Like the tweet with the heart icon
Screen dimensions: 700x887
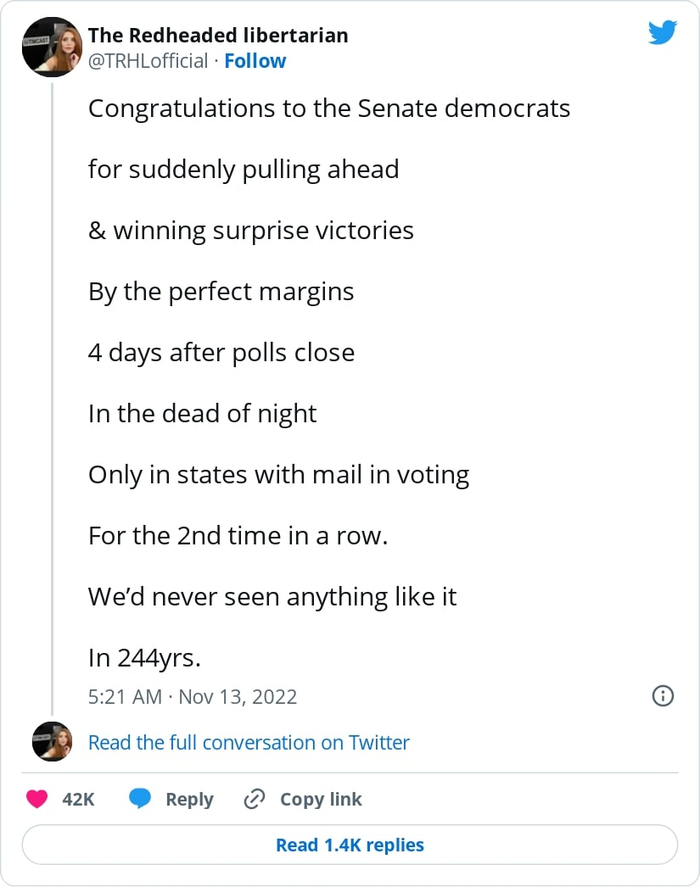pos(37,799)
